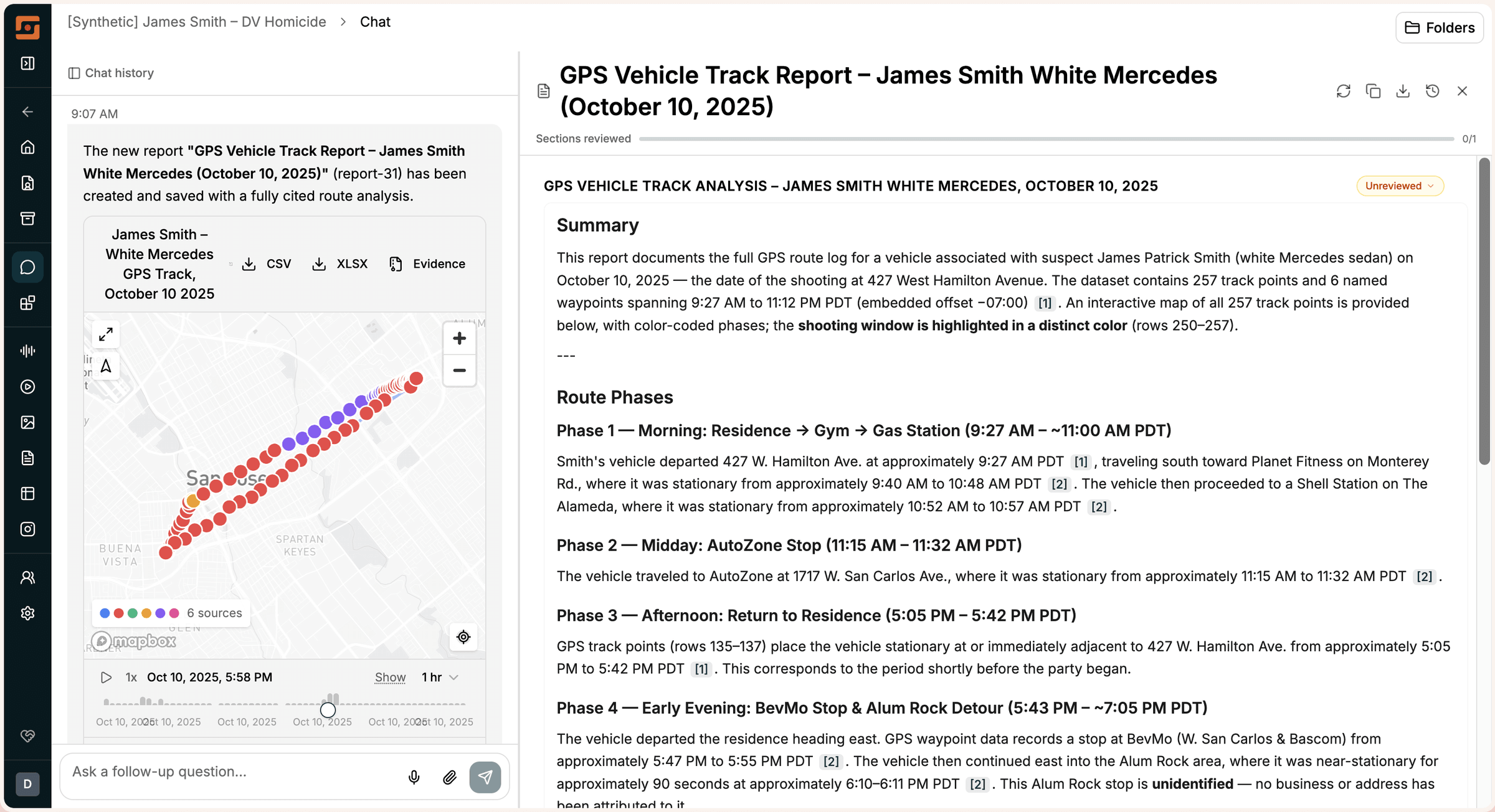The image size is (1495, 812).
Task: Open the text document icon in the sidebar
Action: pos(27,458)
